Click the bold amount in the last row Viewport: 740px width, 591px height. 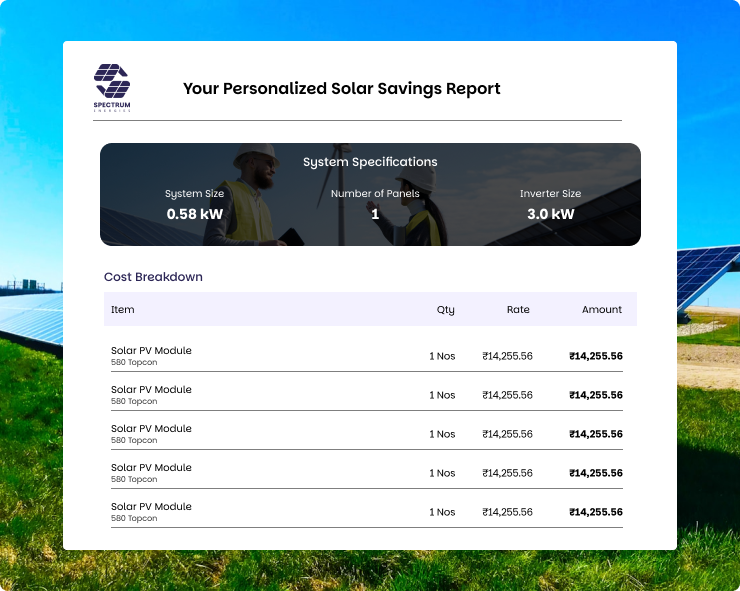click(x=595, y=512)
